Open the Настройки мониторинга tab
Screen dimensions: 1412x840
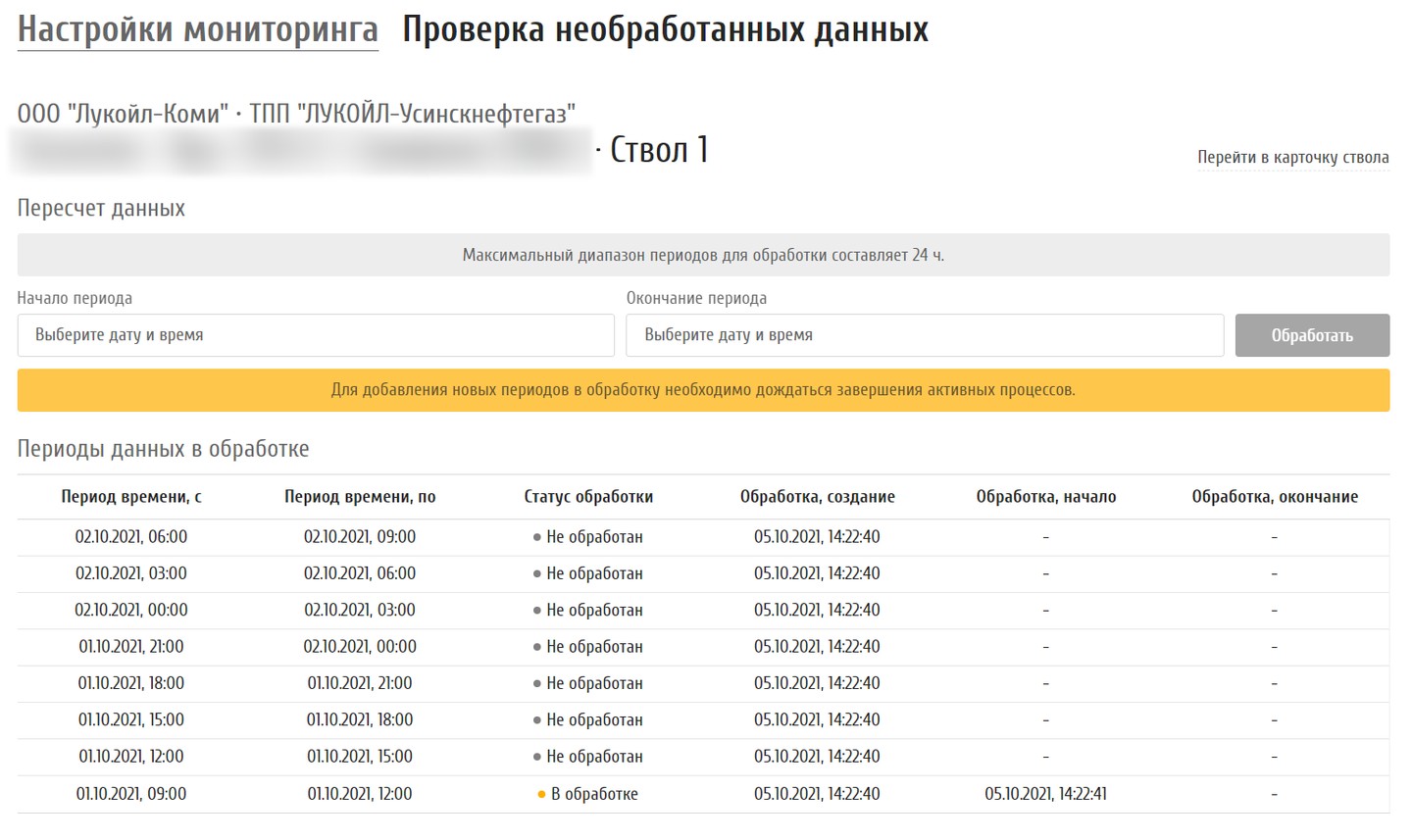click(198, 30)
